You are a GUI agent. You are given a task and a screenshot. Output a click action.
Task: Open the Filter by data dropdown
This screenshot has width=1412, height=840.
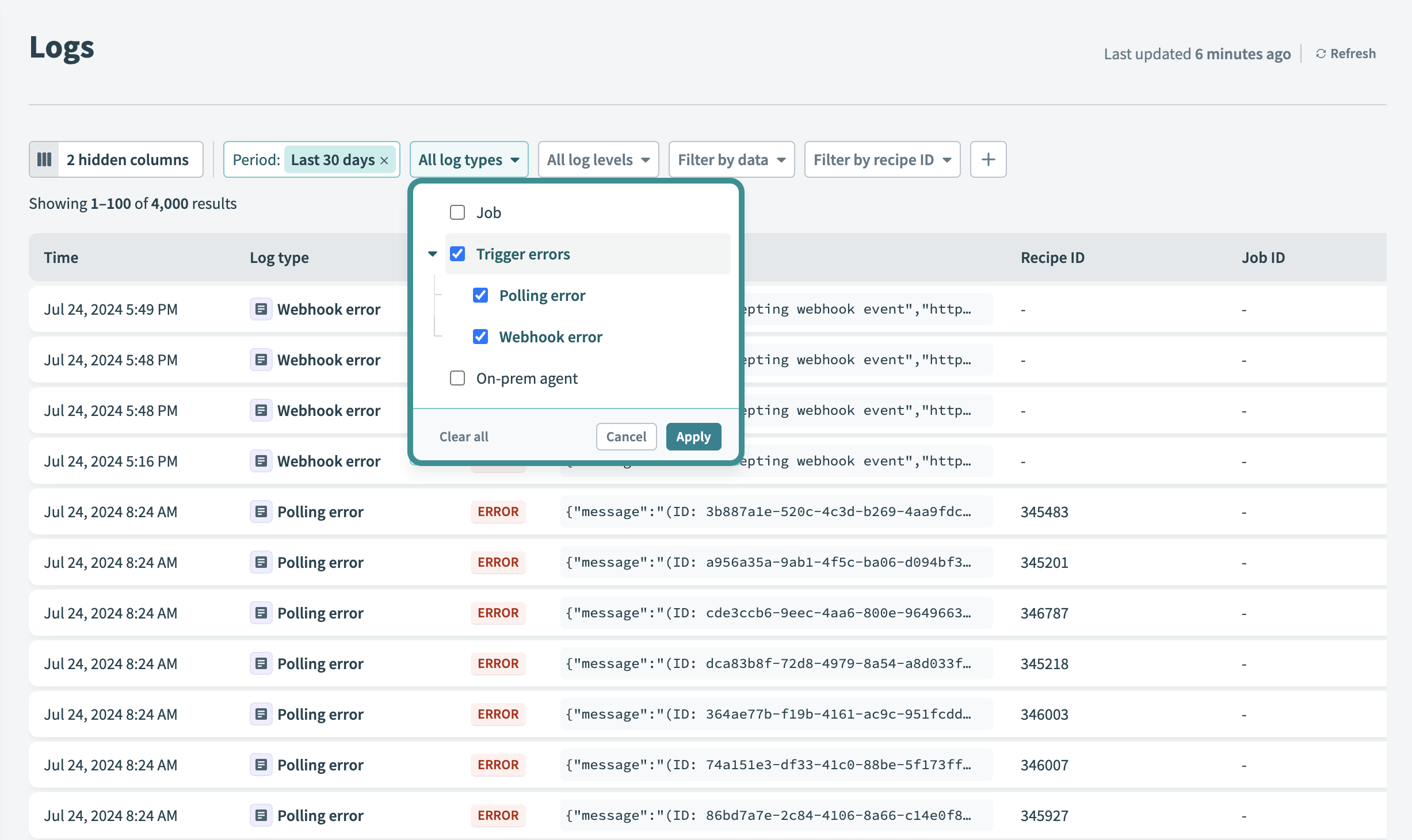[731, 159]
